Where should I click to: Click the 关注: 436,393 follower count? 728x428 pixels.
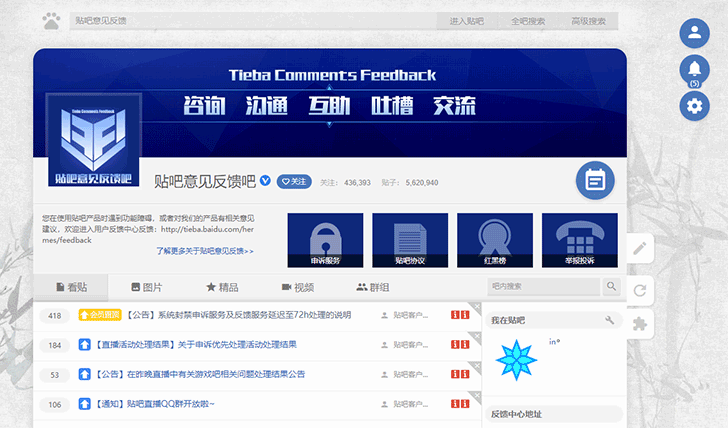pyautogui.click(x=345, y=182)
